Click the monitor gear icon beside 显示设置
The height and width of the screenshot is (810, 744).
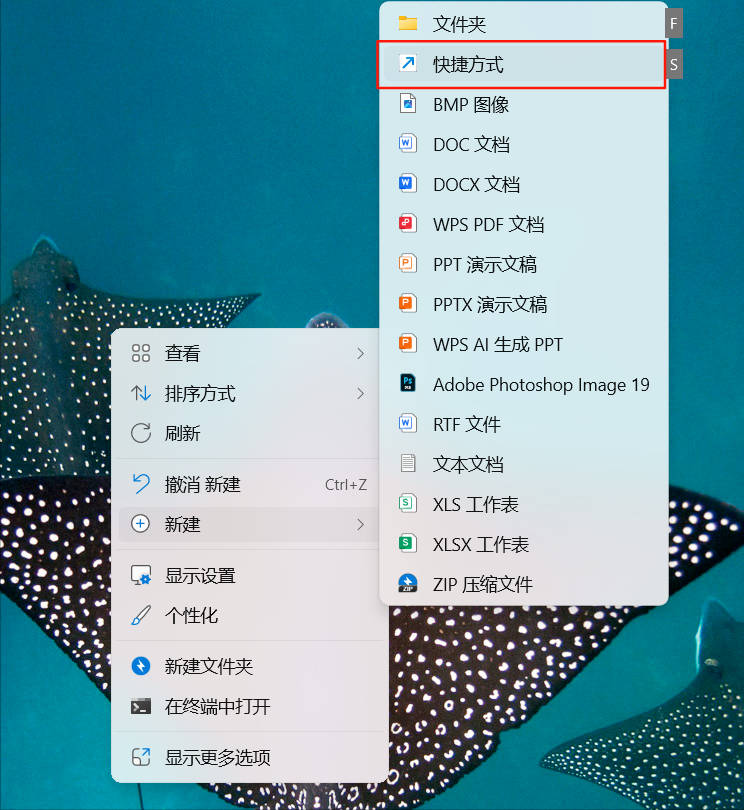click(141, 575)
